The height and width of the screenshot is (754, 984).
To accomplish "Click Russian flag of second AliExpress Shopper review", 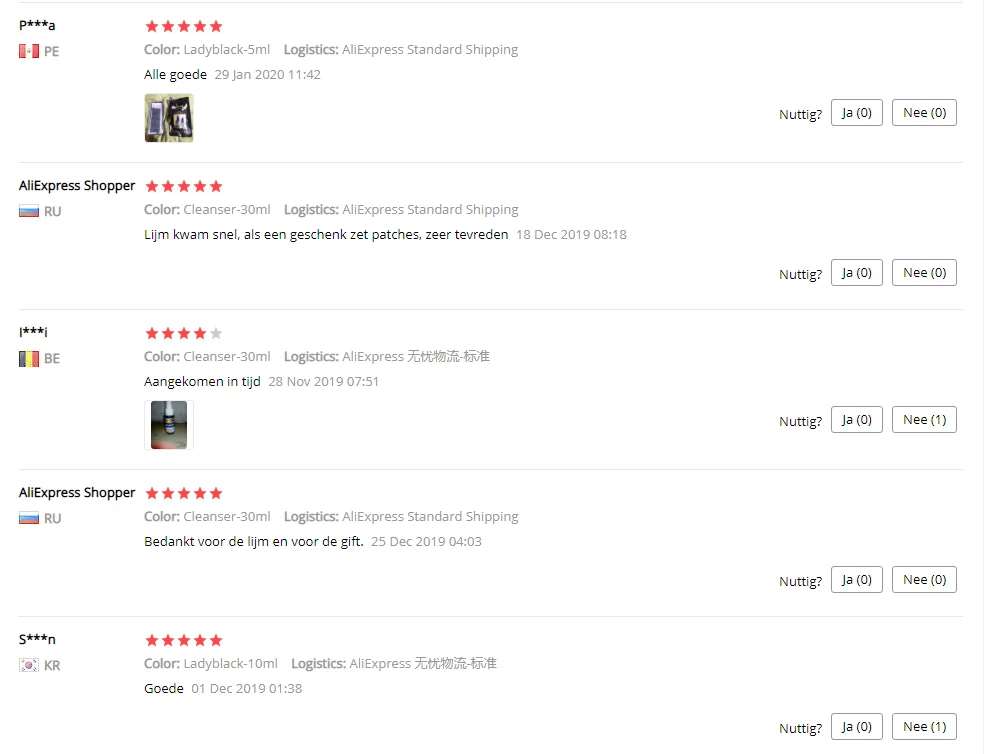I will click(x=29, y=519).
